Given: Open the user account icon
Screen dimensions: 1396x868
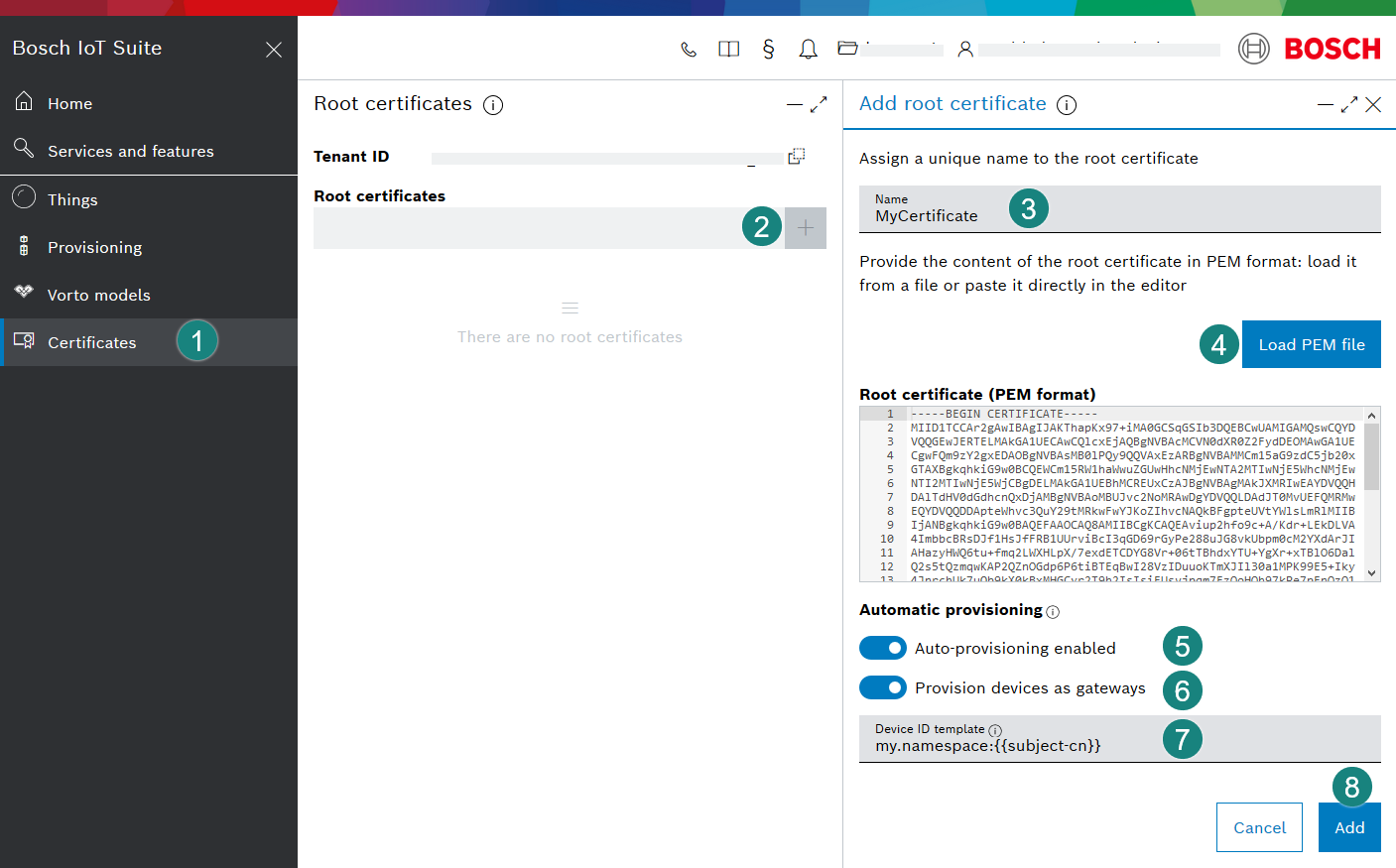Looking at the screenshot, I should (x=964, y=49).
